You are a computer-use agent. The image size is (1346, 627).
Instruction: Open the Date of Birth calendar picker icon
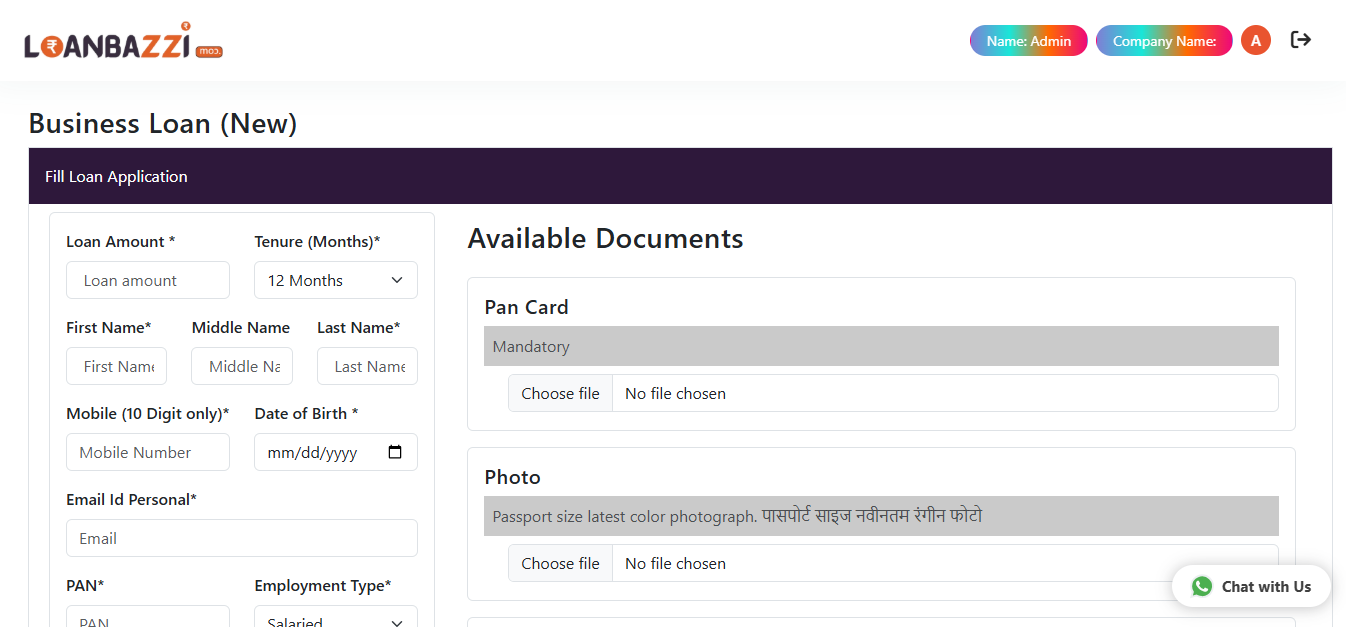point(395,452)
